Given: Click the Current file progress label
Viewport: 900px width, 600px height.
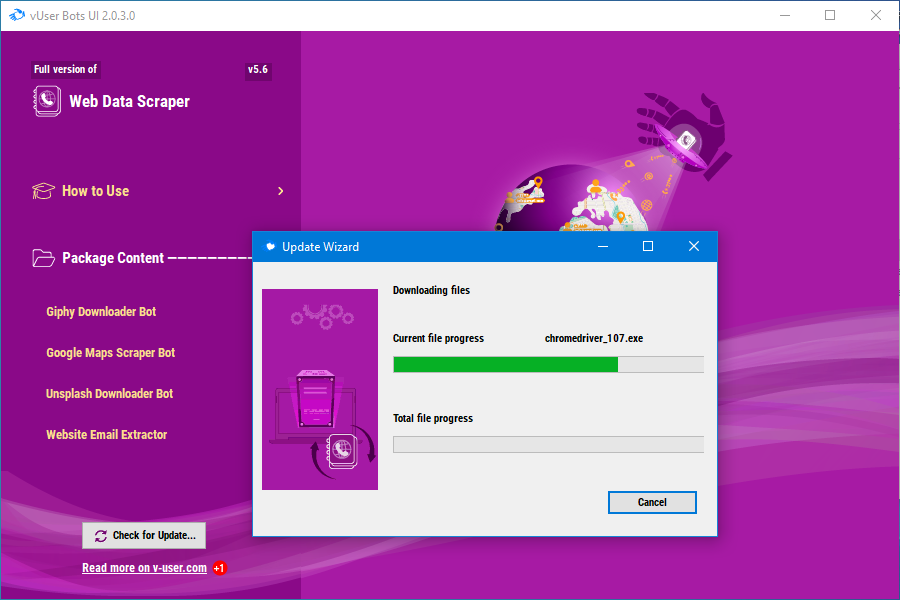Looking at the screenshot, I should 438,338.
